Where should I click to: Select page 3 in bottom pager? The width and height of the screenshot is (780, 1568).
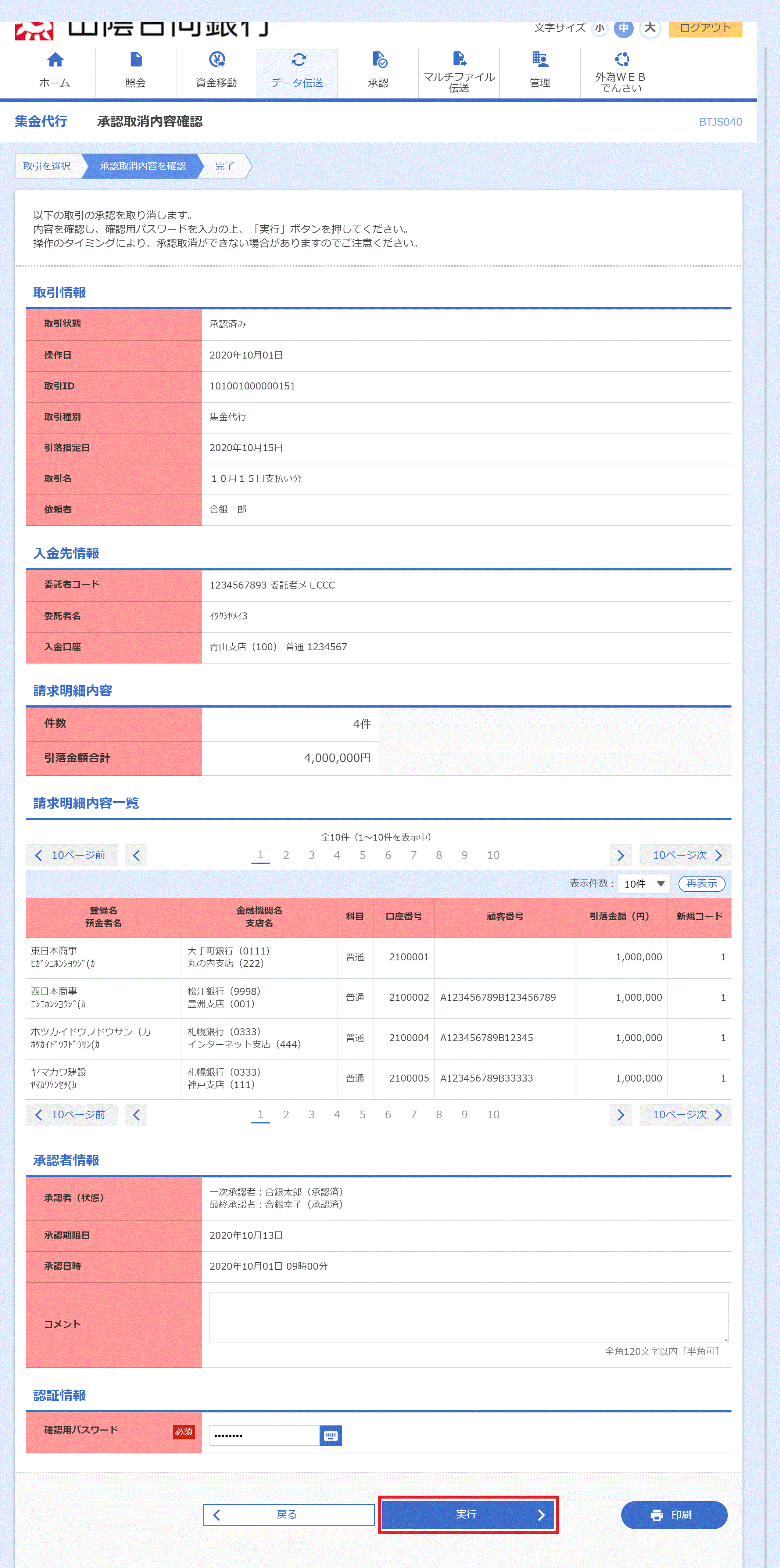point(312,1115)
